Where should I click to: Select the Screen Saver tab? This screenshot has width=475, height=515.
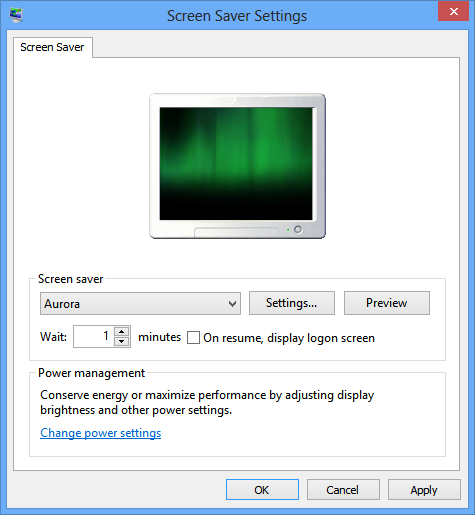[x=52, y=47]
